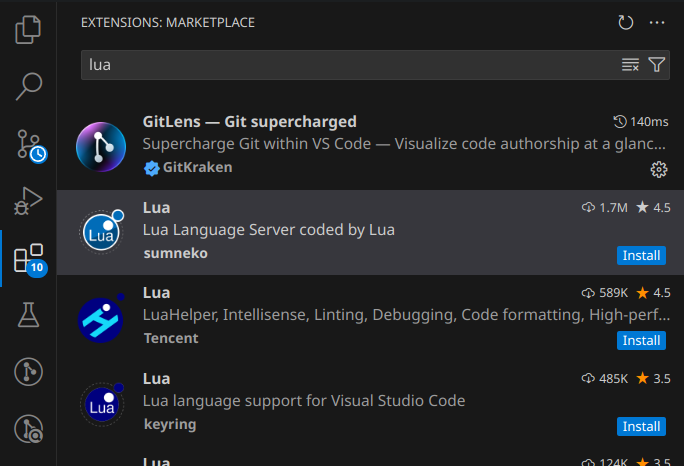Screen dimensions: 684x466
Task: Click the Tencent LuaHelper extension logo
Action: 101,319
